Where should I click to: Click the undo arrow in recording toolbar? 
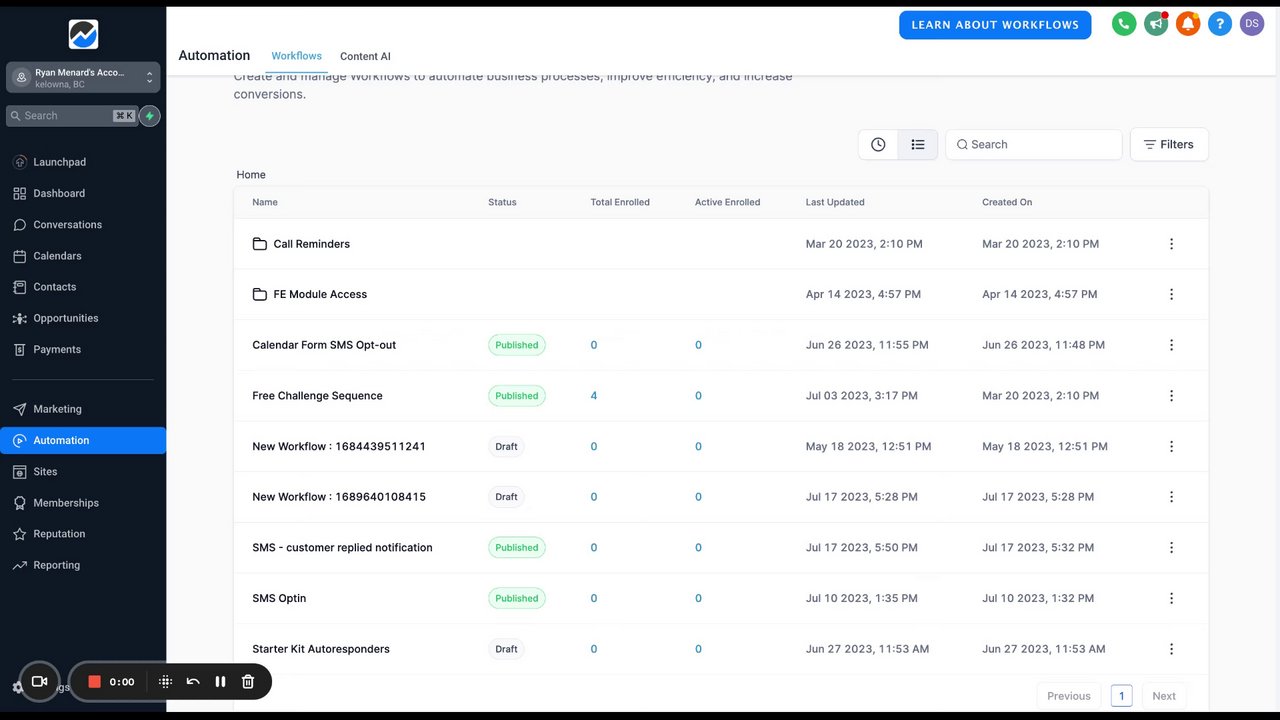point(193,682)
